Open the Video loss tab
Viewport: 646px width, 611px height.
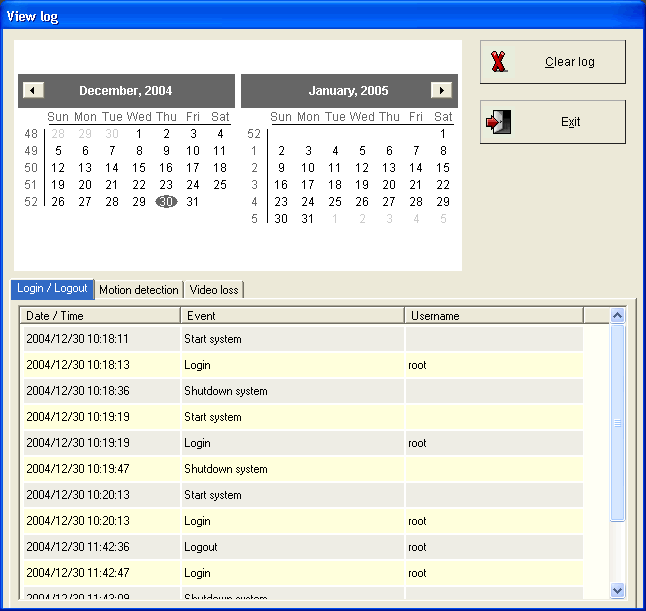tap(214, 290)
